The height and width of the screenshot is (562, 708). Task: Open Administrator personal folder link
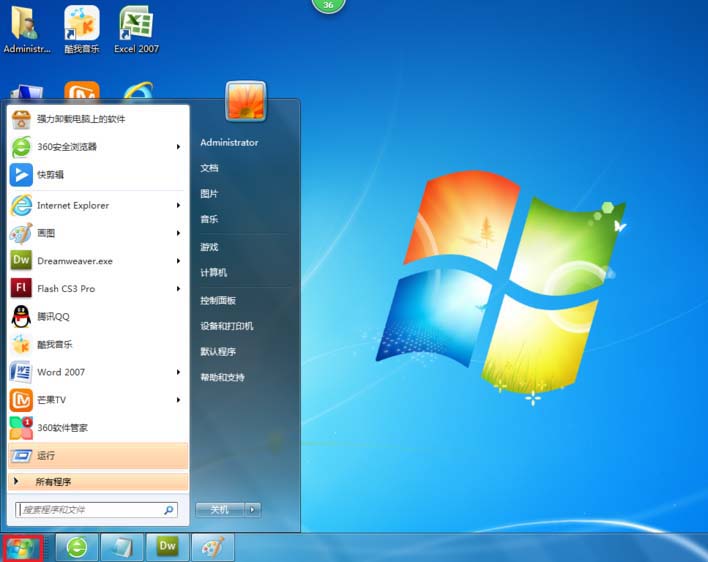[229, 143]
